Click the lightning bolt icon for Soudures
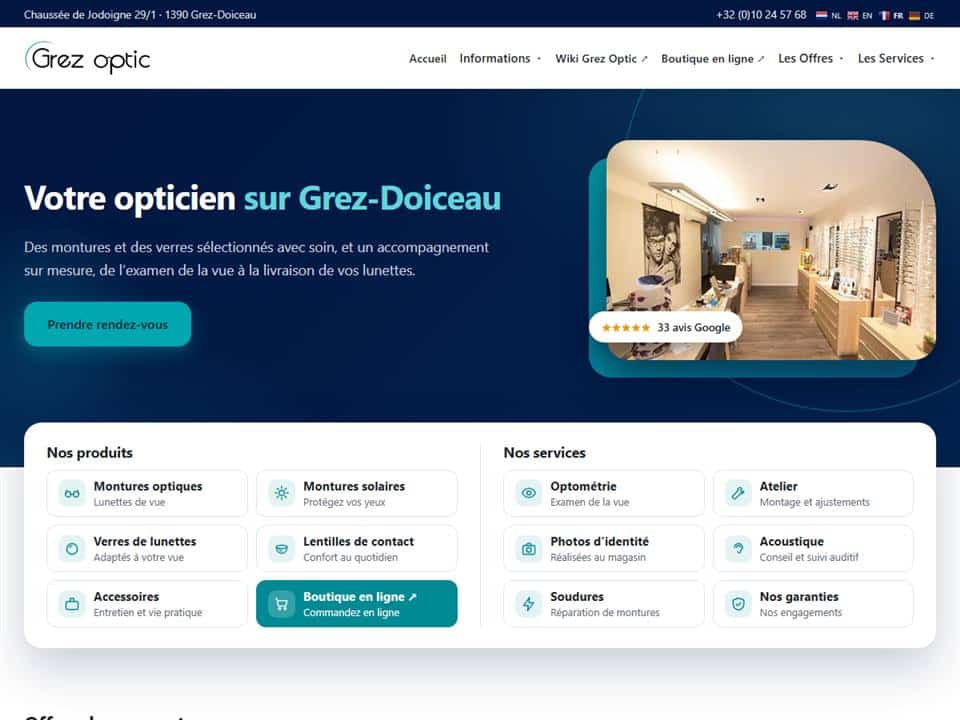 (x=529, y=604)
